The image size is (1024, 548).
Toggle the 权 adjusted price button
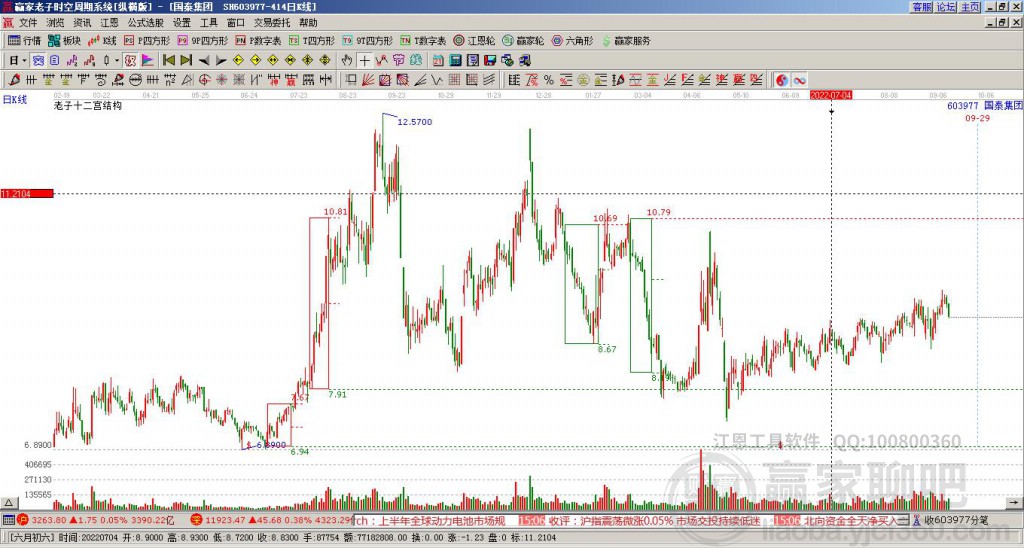click(x=130, y=60)
